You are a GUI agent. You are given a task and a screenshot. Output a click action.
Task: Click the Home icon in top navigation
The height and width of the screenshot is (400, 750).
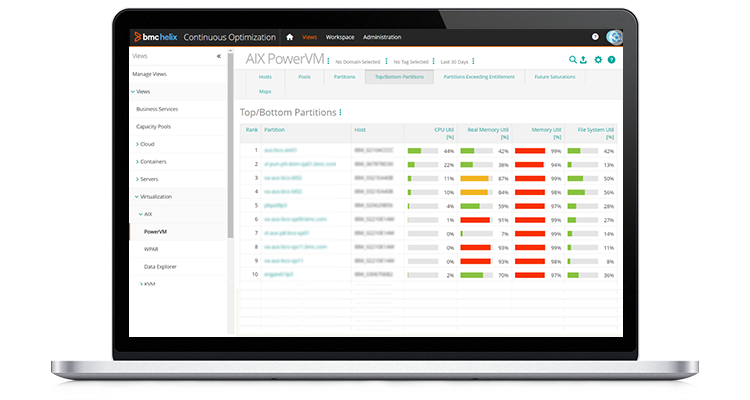click(290, 37)
